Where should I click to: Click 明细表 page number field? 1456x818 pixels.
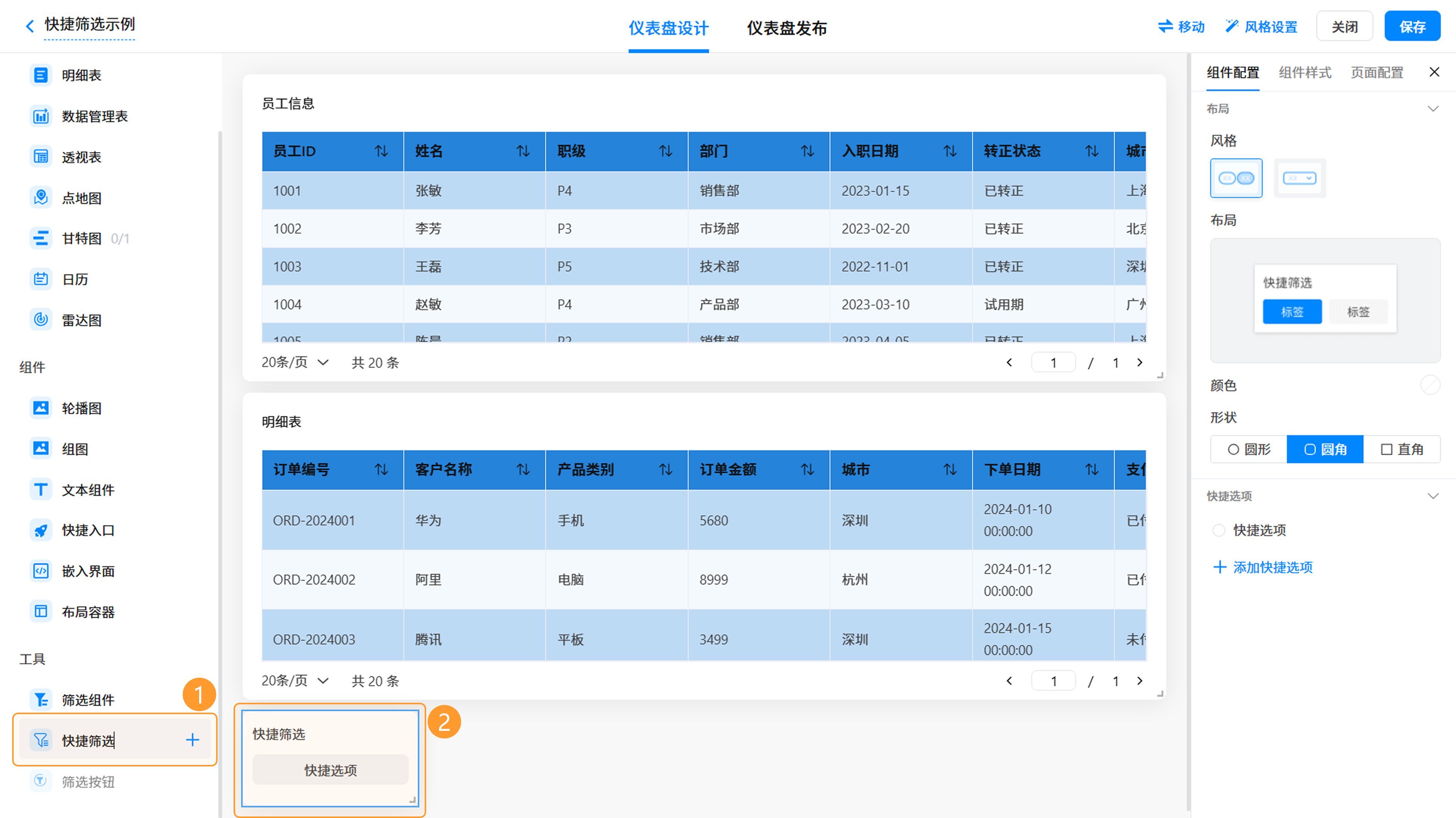pyautogui.click(x=1054, y=681)
